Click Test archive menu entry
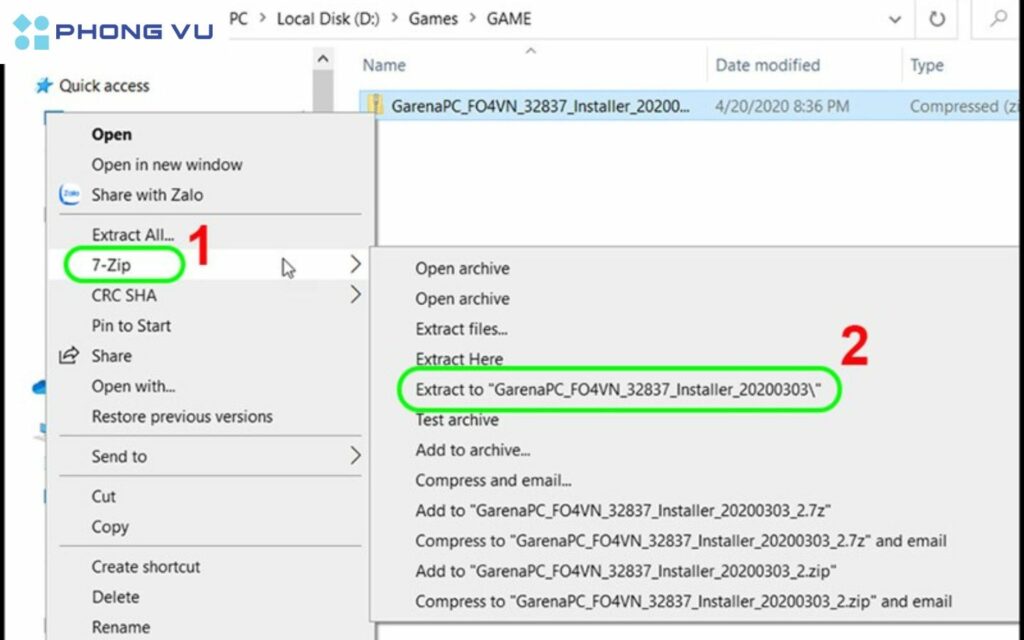Screen dimensions: 1024x640 click(457, 420)
